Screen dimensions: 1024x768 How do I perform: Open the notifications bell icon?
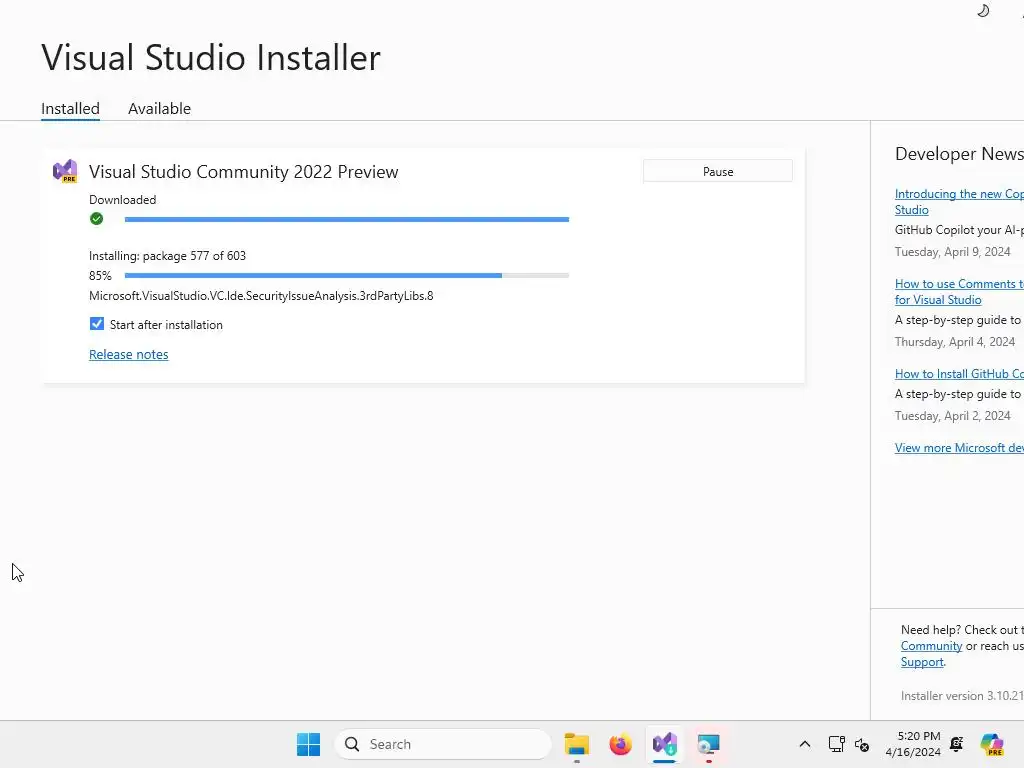click(957, 744)
